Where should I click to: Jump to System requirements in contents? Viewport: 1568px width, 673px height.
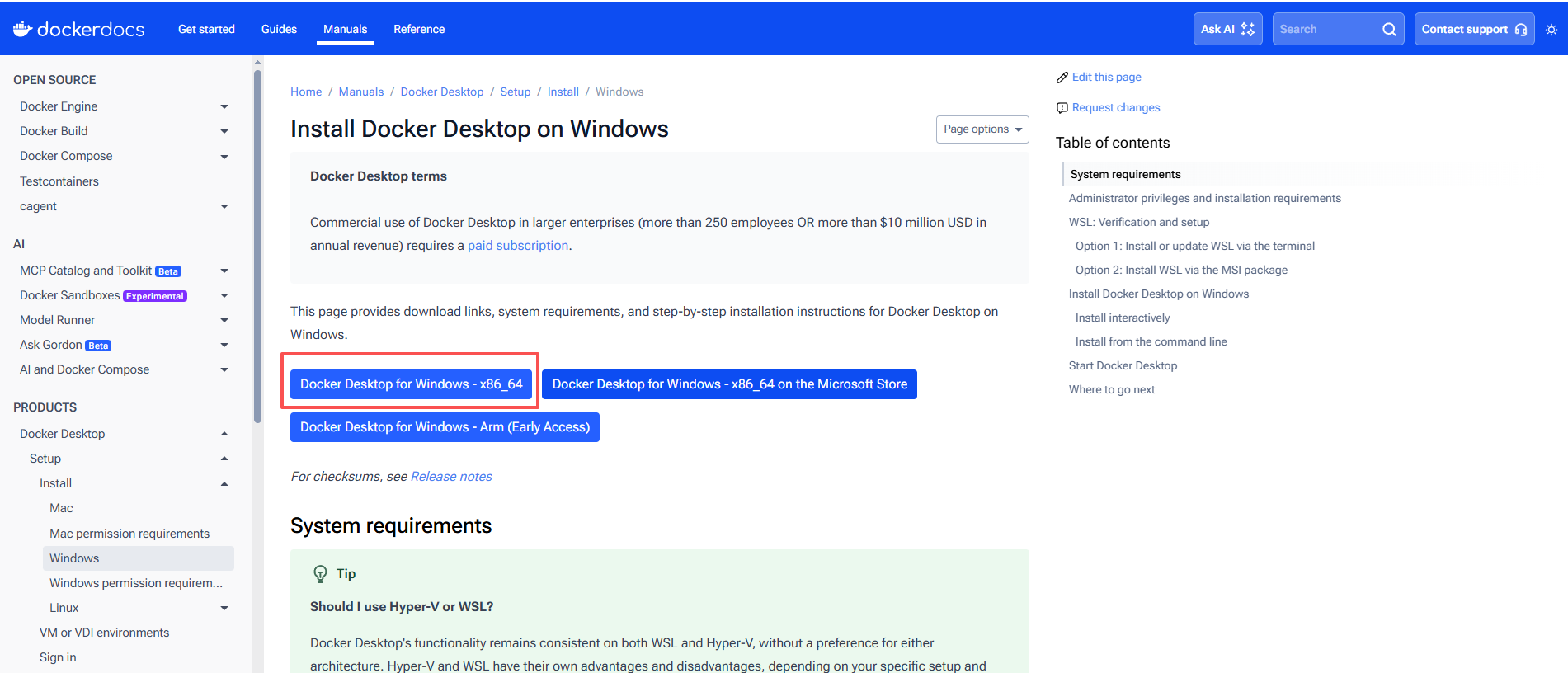pos(1126,174)
